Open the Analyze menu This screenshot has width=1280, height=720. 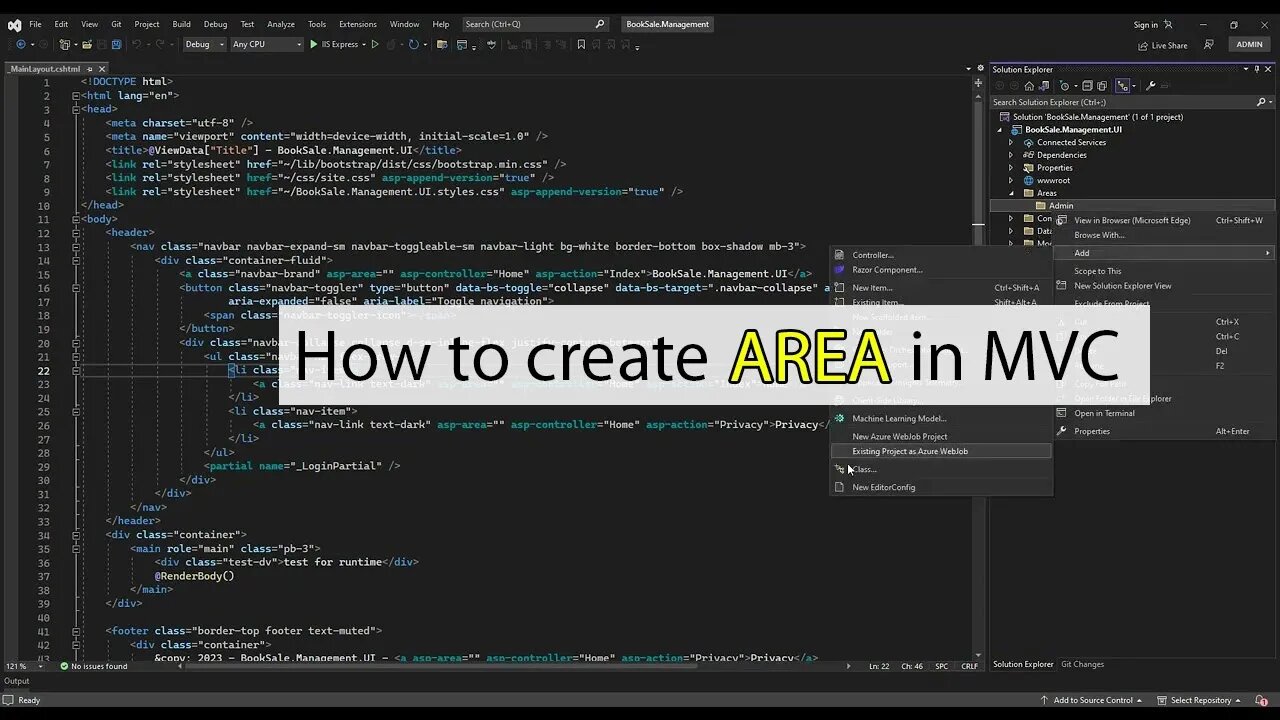281,24
